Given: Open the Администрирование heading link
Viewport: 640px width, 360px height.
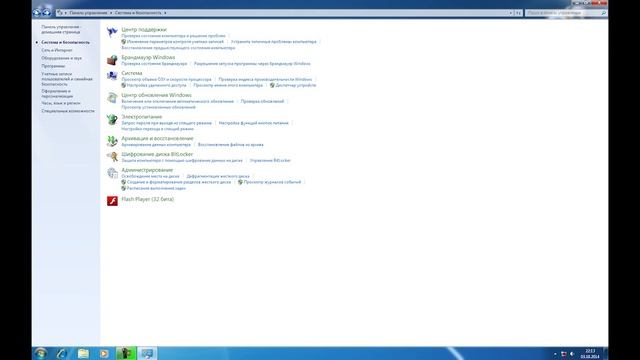Looking at the screenshot, I should 147,170.
